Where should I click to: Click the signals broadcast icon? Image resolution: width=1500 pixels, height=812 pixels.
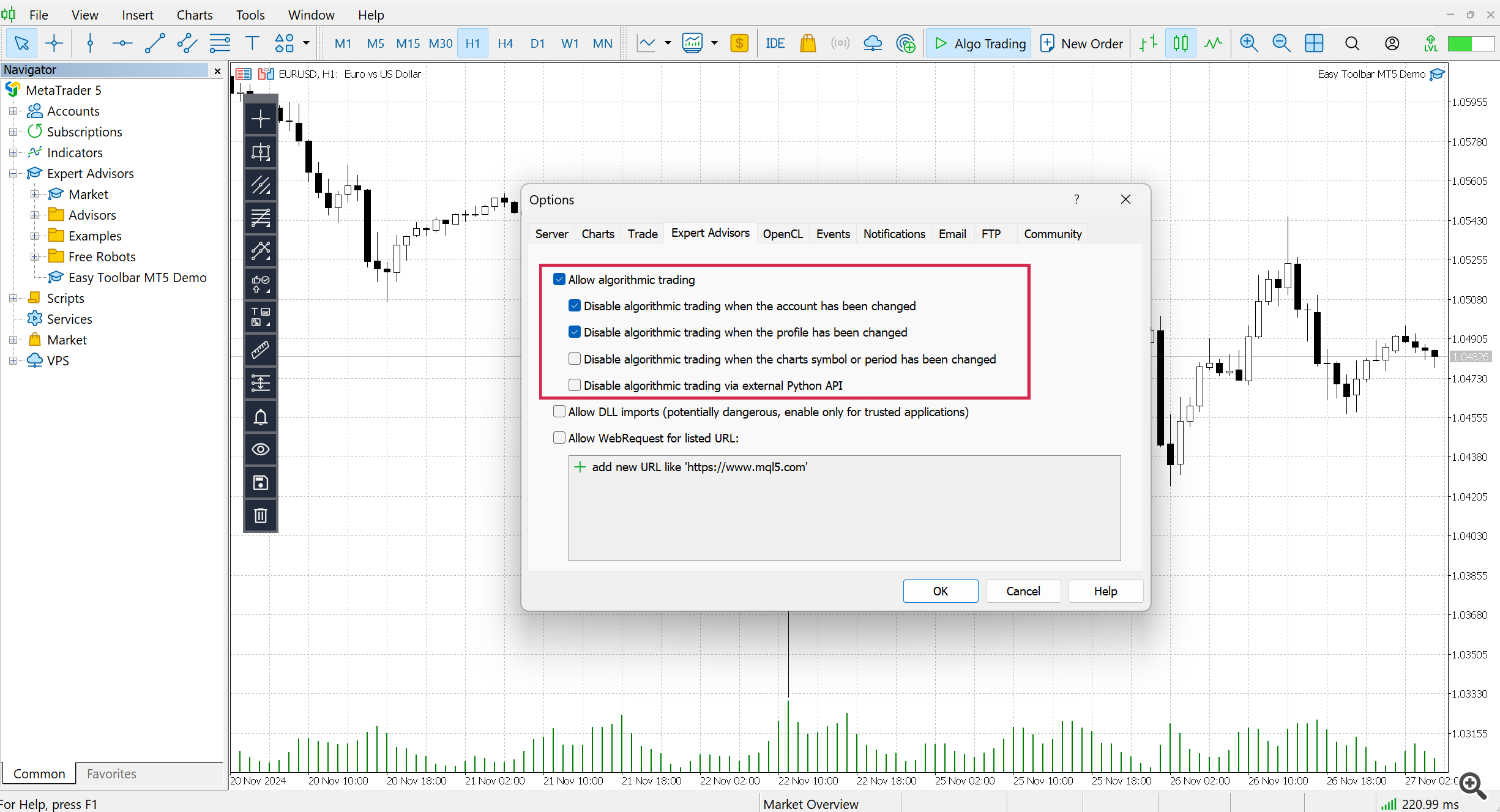click(x=840, y=43)
